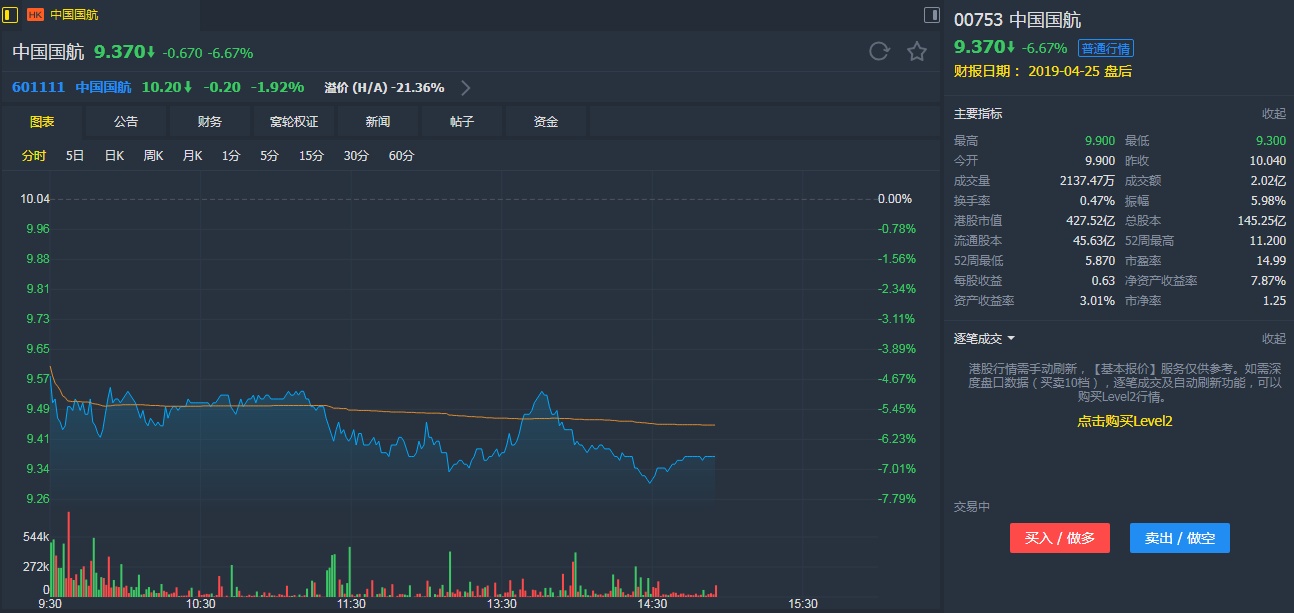Toggle the right panel layout icon
This screenshot has height=613, width=1294.
click(x=932, y=15)
